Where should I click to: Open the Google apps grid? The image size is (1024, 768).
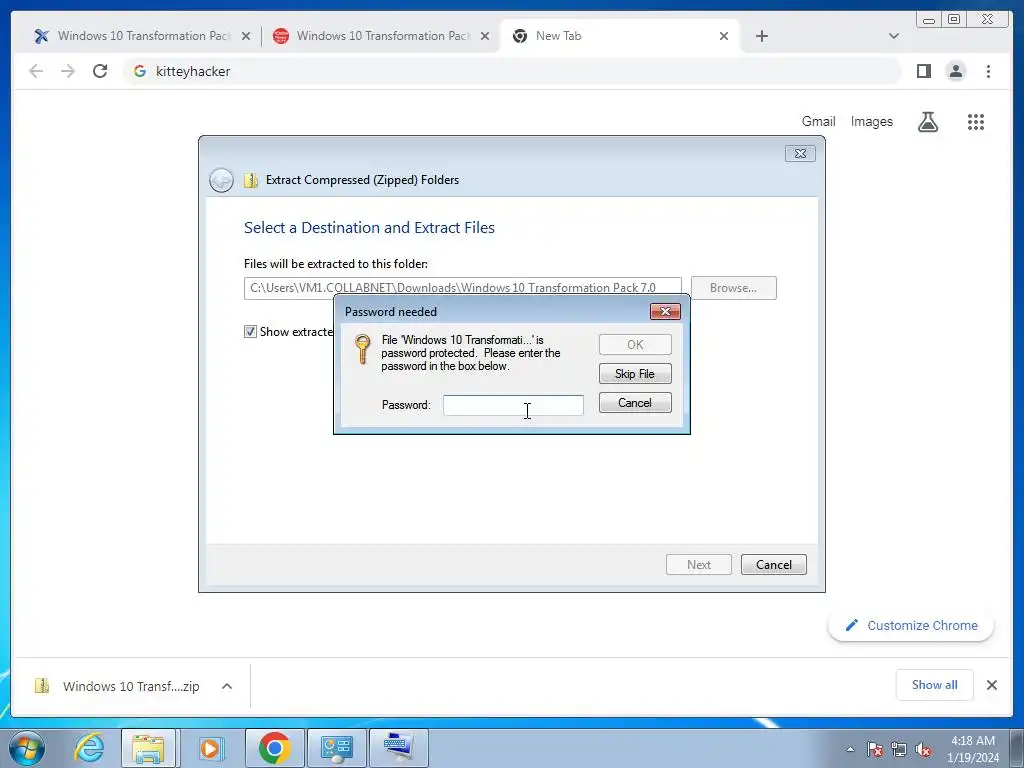point(976,122)
